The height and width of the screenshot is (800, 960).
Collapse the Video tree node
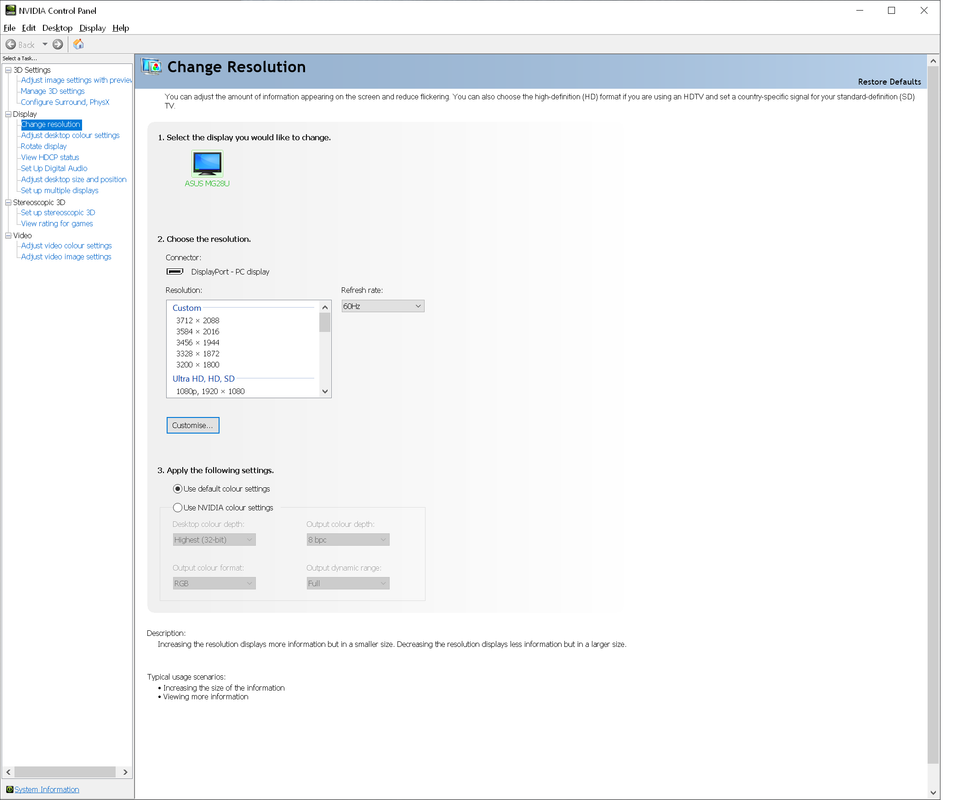coord(9,235)
